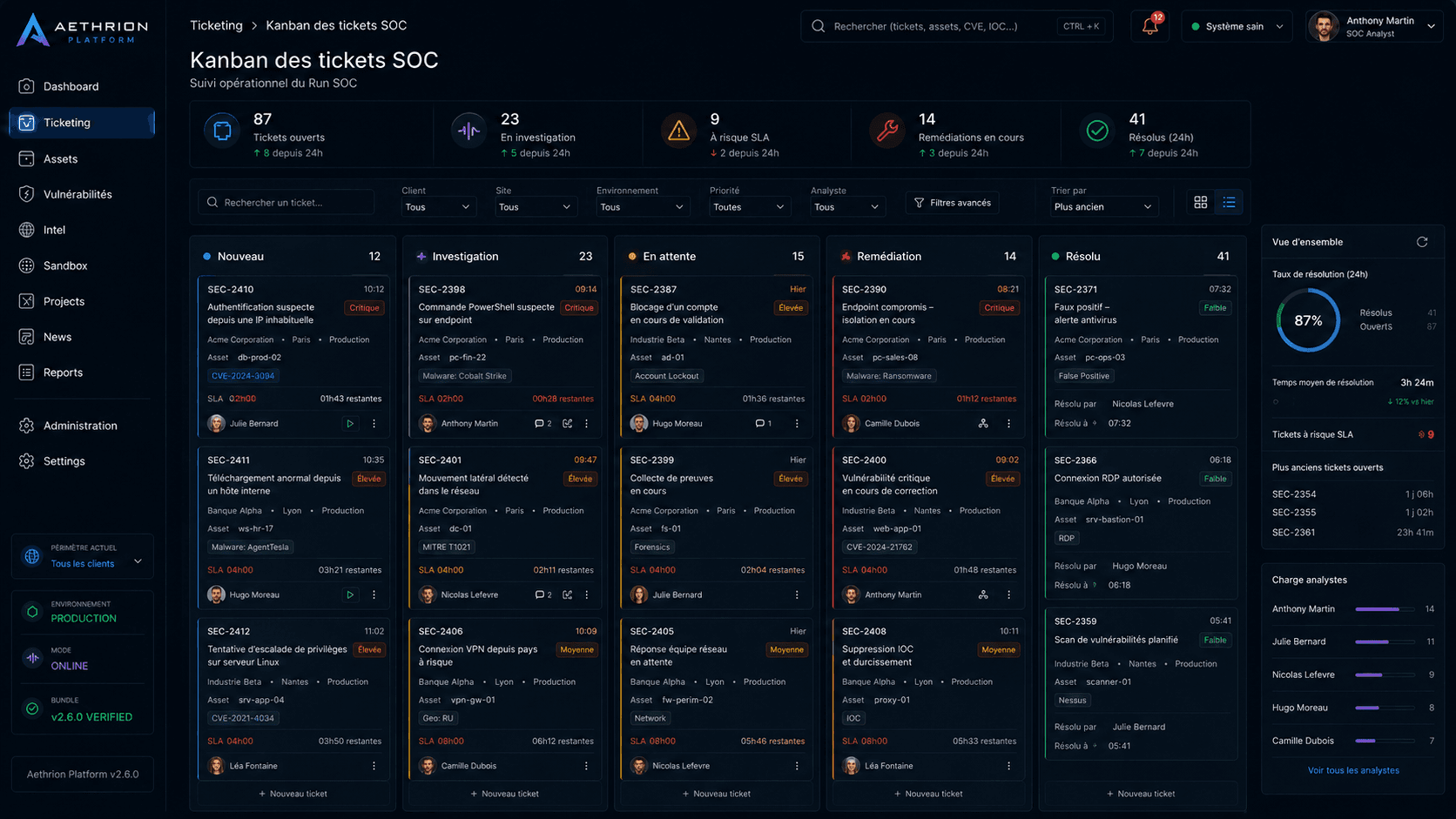Image resolution: width=1456 pixels, height=819 pixels.
Task: Open Filtres avancés
Action: tap(953, 203)
